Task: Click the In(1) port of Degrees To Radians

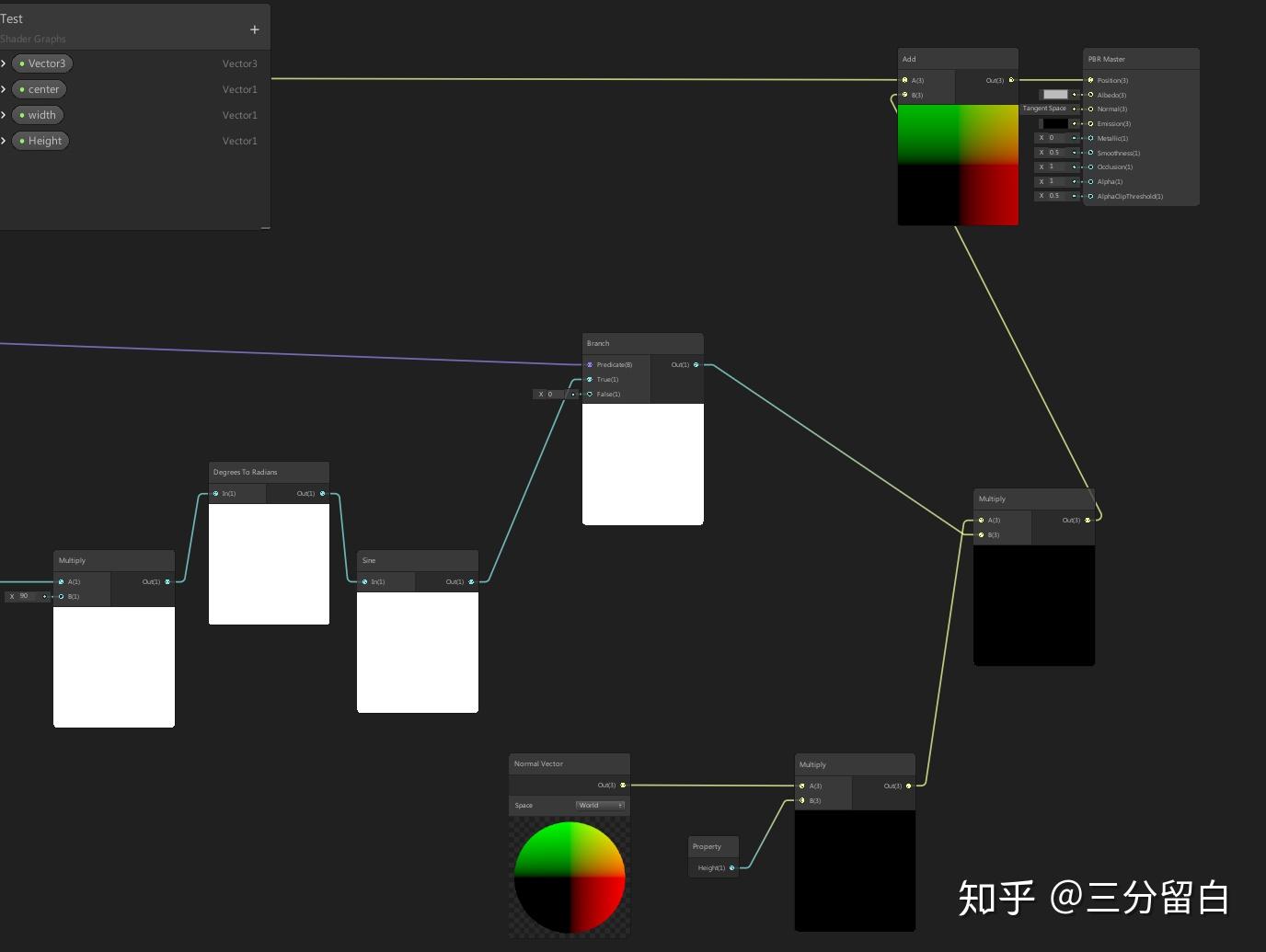Action: point(215,493)
